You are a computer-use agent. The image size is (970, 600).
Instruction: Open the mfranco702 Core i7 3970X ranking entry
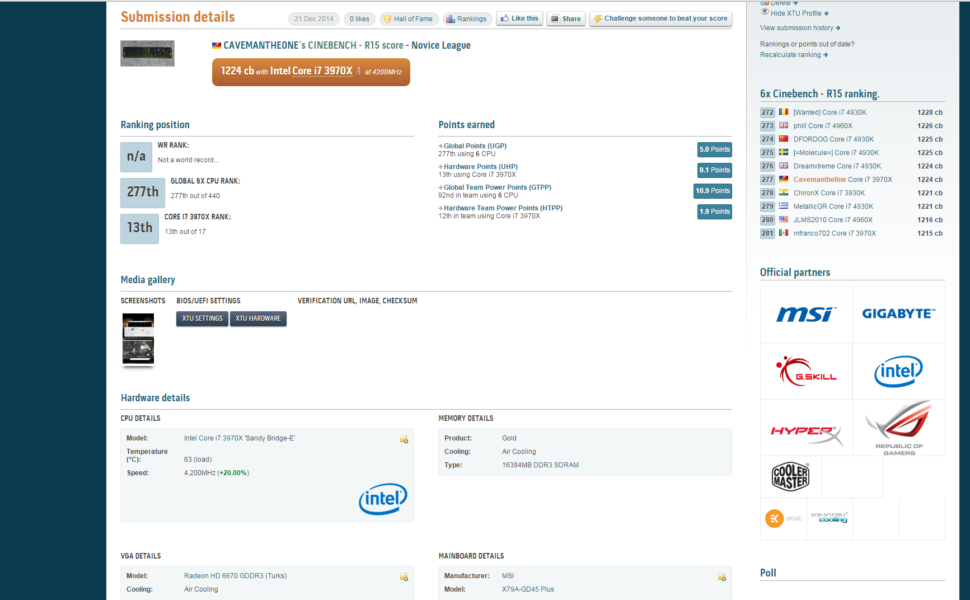click(835, 233)
